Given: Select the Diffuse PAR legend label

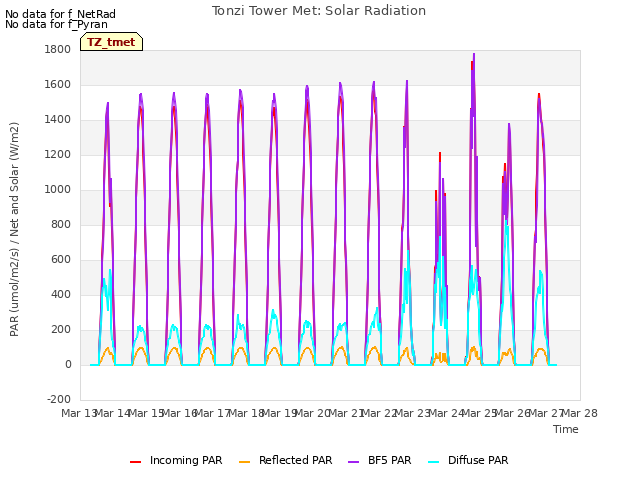Looking at the screenshot, I should point(478,460).
